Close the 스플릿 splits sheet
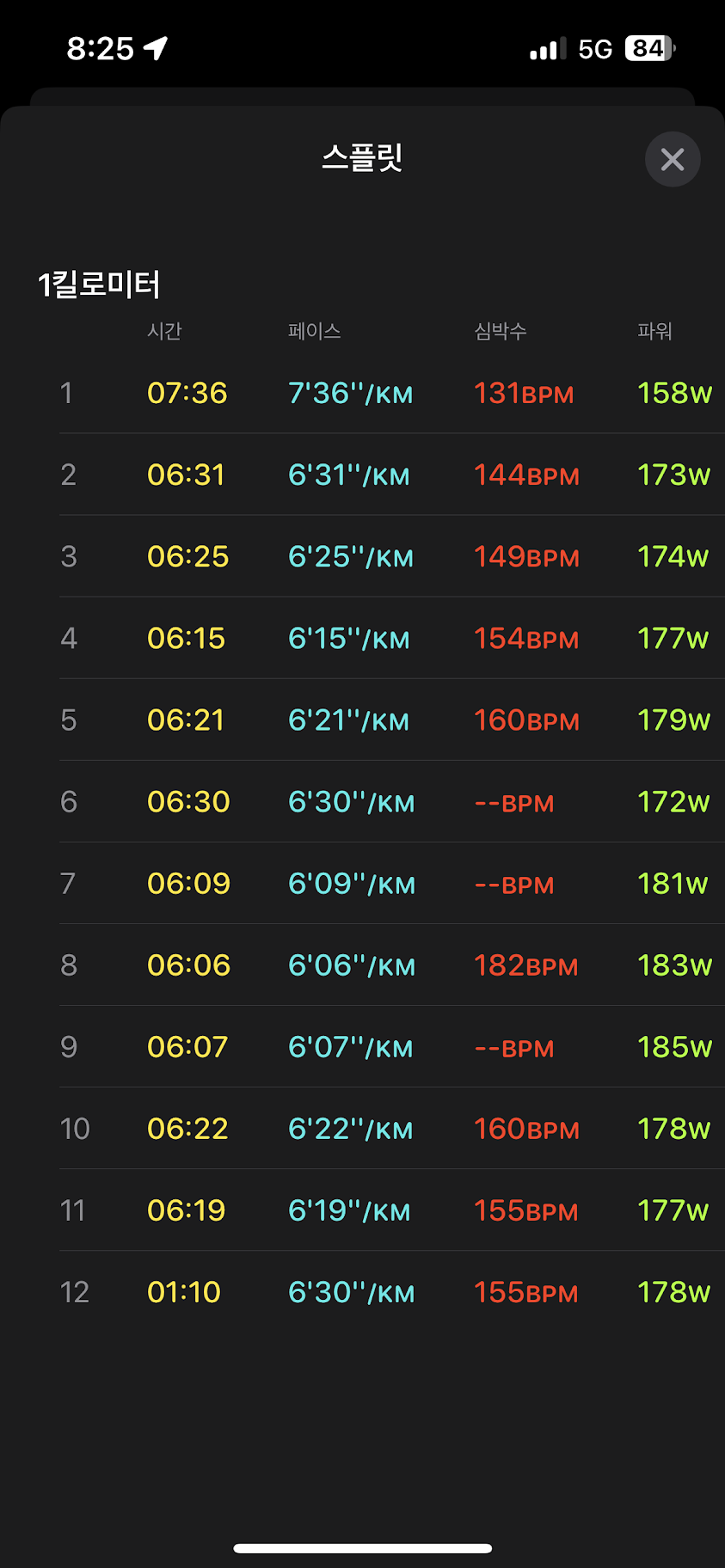Screen dimensions: 725x1568 point(673,159)
